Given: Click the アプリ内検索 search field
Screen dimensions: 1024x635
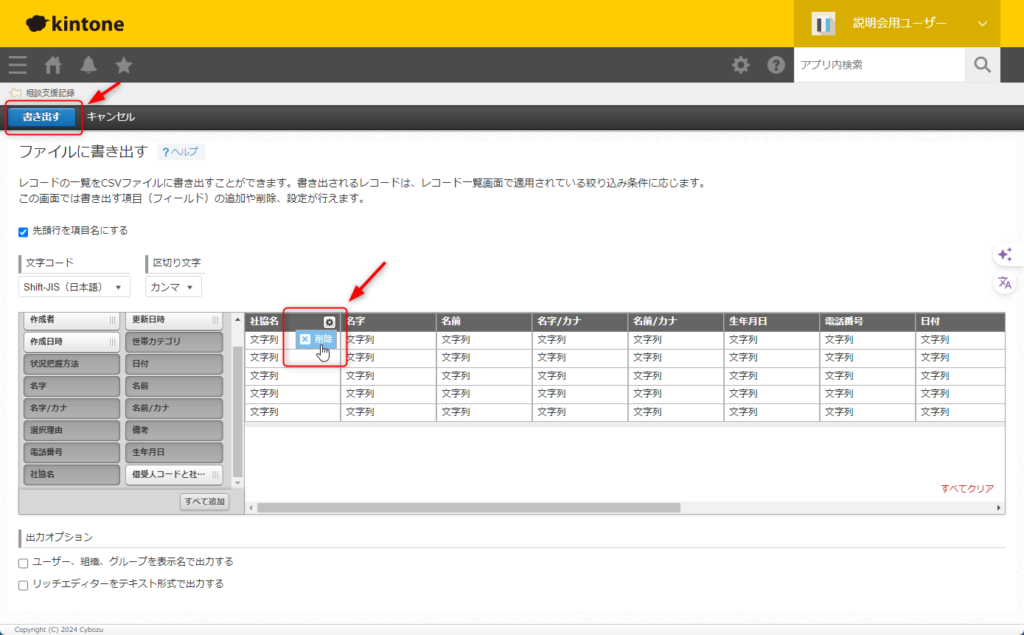Looking at the screenshot, I should [x=878, y=65].
